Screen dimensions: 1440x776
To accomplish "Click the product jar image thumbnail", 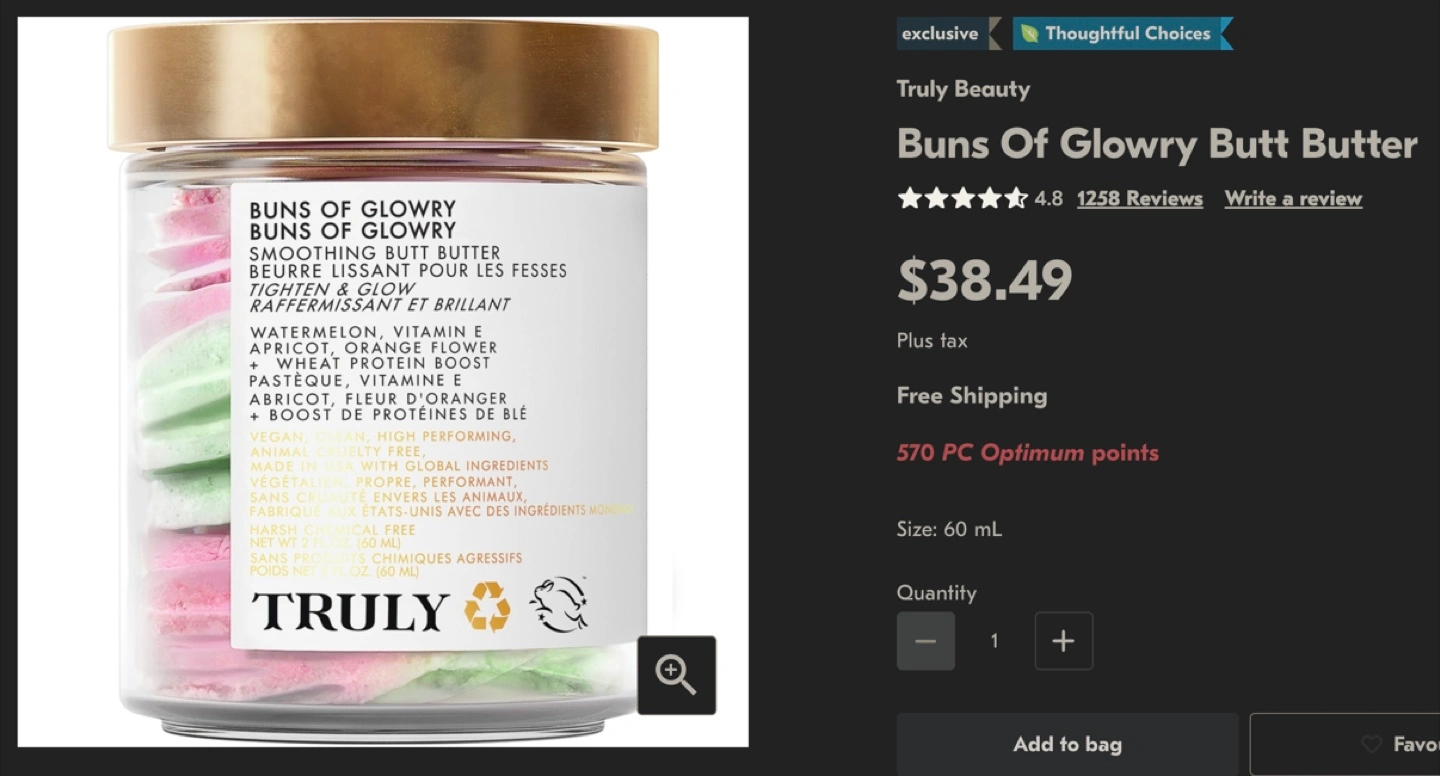I will [383, 382].
